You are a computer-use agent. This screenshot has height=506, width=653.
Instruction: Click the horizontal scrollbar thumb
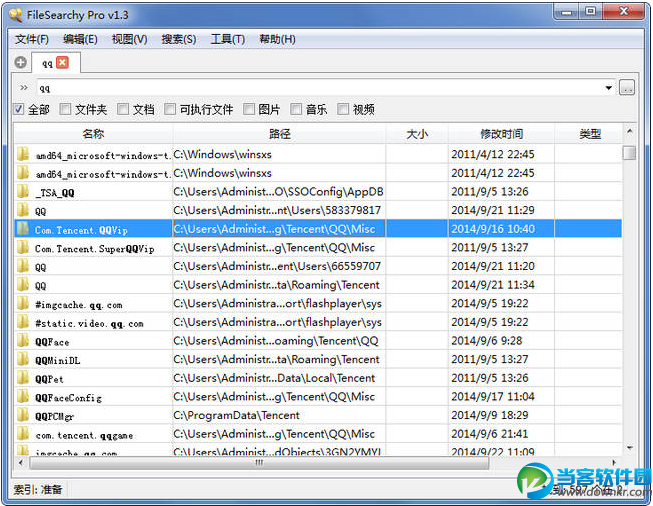[259, 462]
